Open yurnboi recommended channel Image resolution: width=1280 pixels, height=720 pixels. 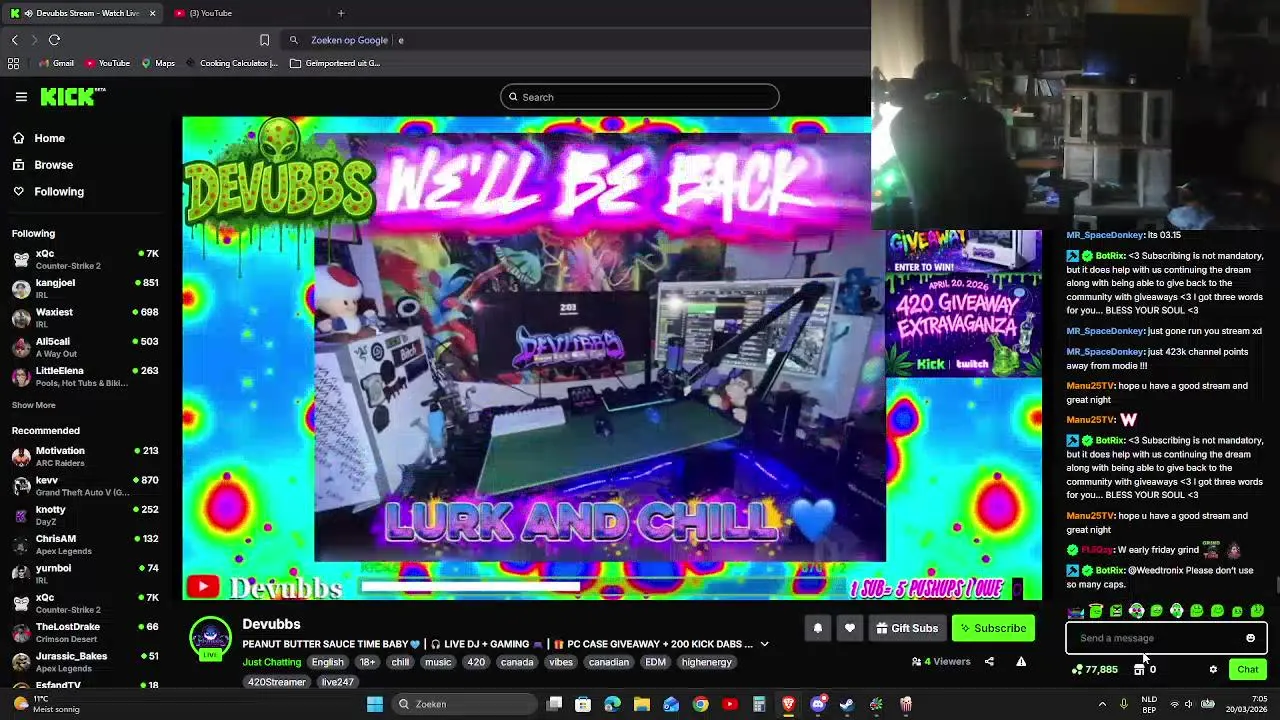coord(85,574)
